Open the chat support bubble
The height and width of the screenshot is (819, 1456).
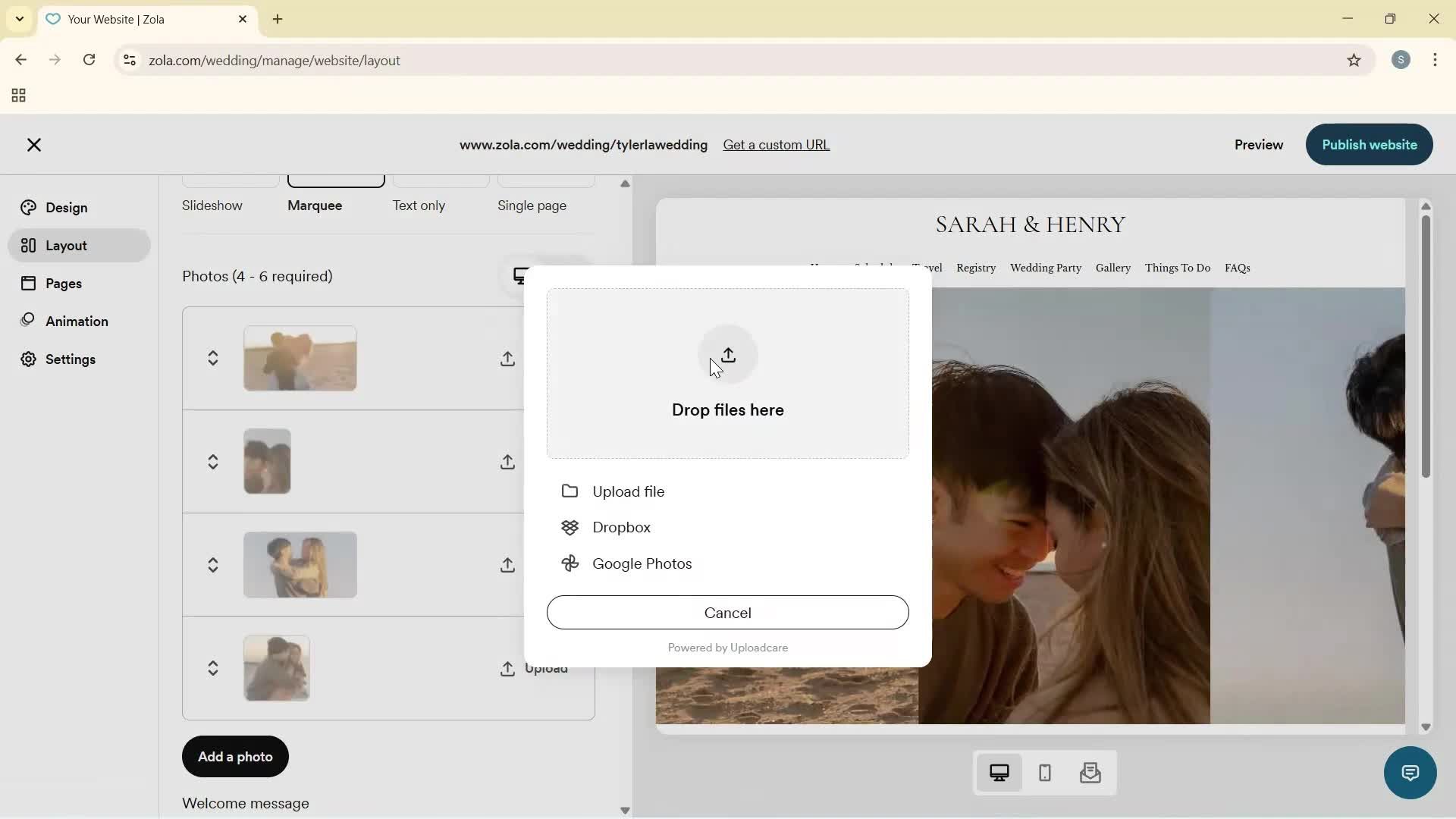1409,773
